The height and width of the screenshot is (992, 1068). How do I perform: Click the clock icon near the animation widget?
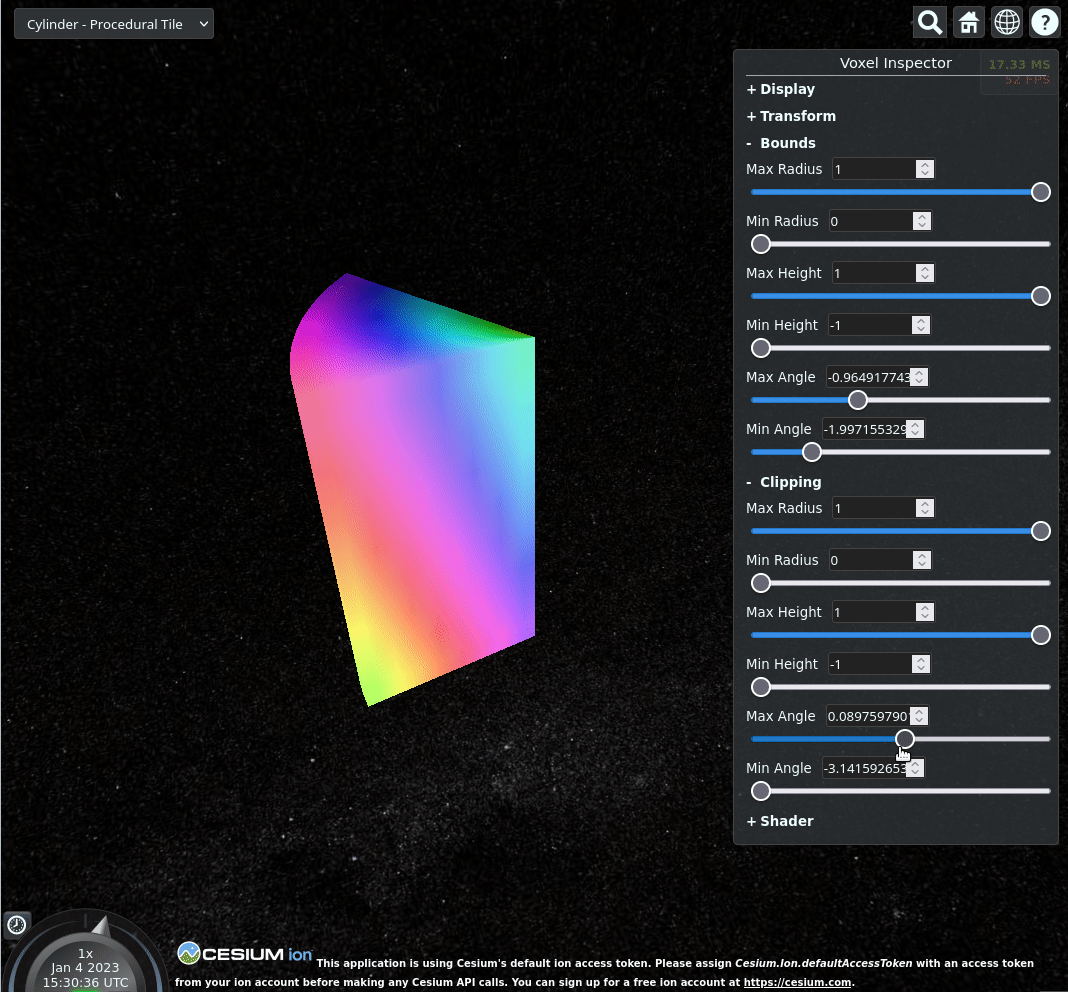click(x=16, y=925)
